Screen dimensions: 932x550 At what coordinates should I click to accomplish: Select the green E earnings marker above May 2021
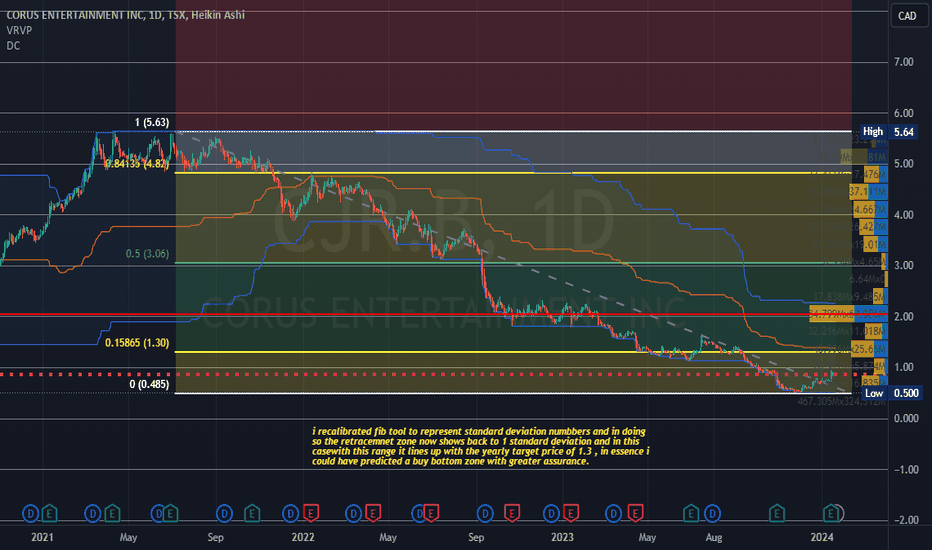[112, 513]
